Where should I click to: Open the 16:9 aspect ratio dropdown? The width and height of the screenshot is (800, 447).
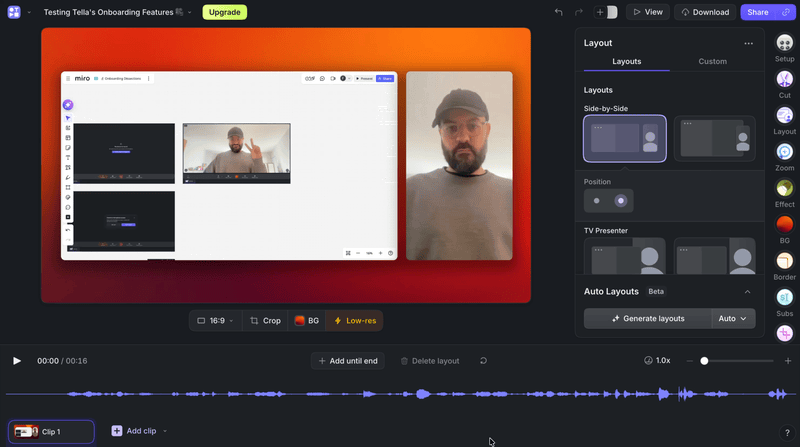(215, 320)
